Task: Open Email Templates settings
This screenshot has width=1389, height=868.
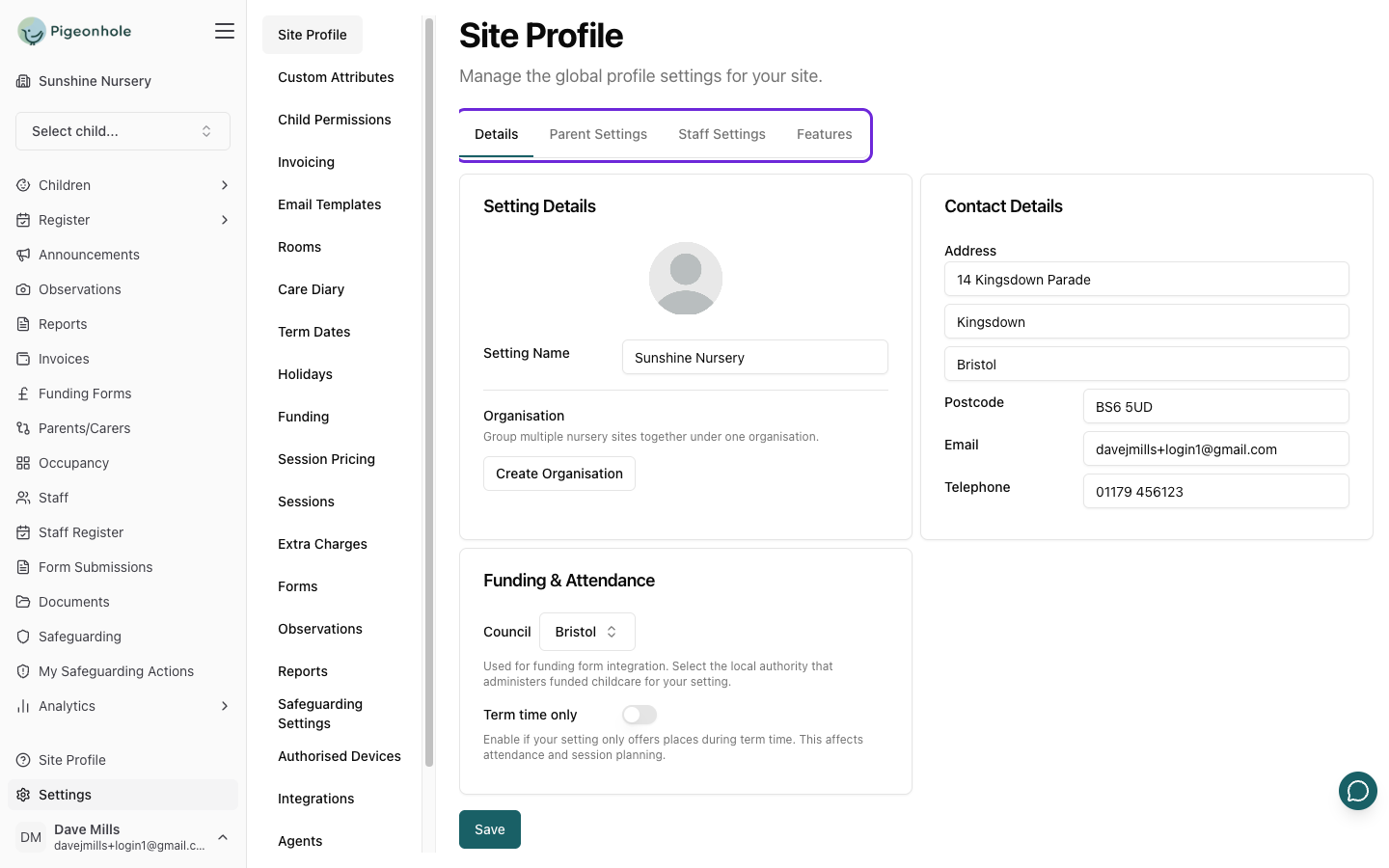Action: [x=329, y=204]
